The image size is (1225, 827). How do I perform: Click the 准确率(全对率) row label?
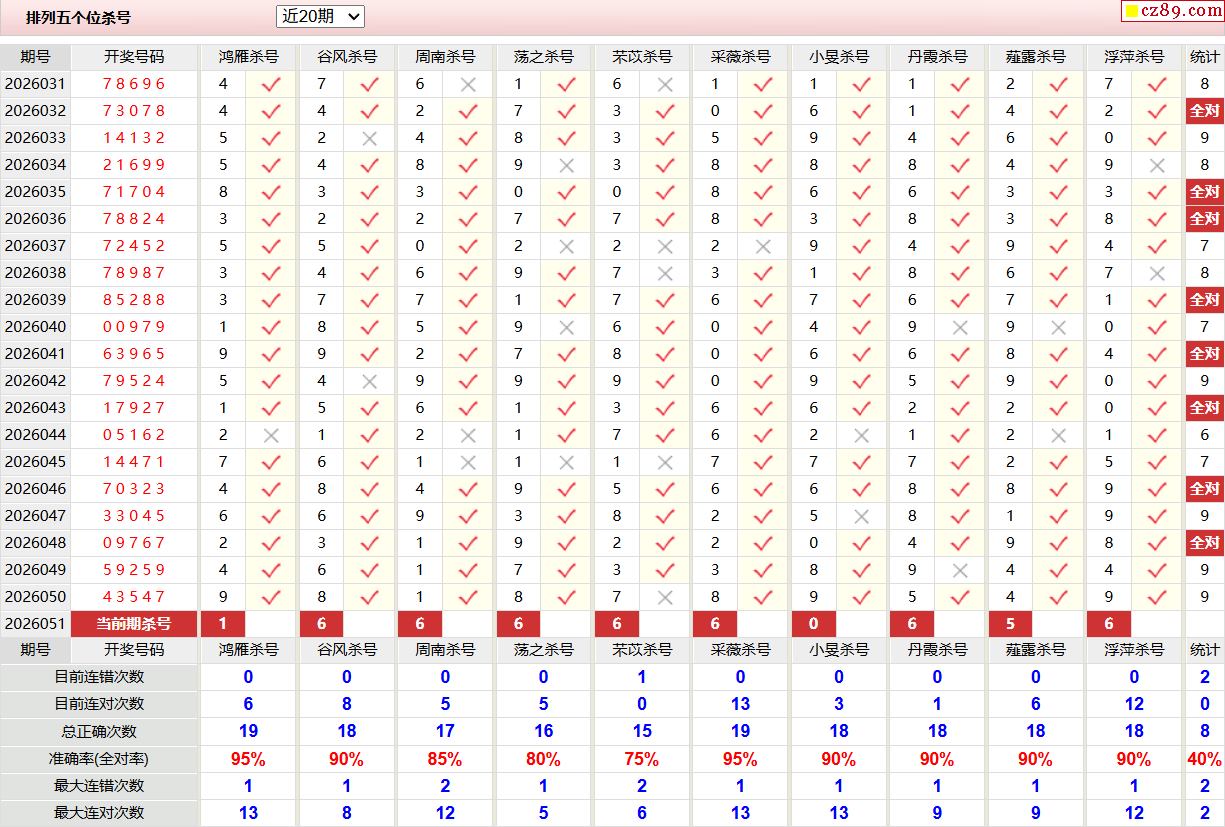click(99, 759)
